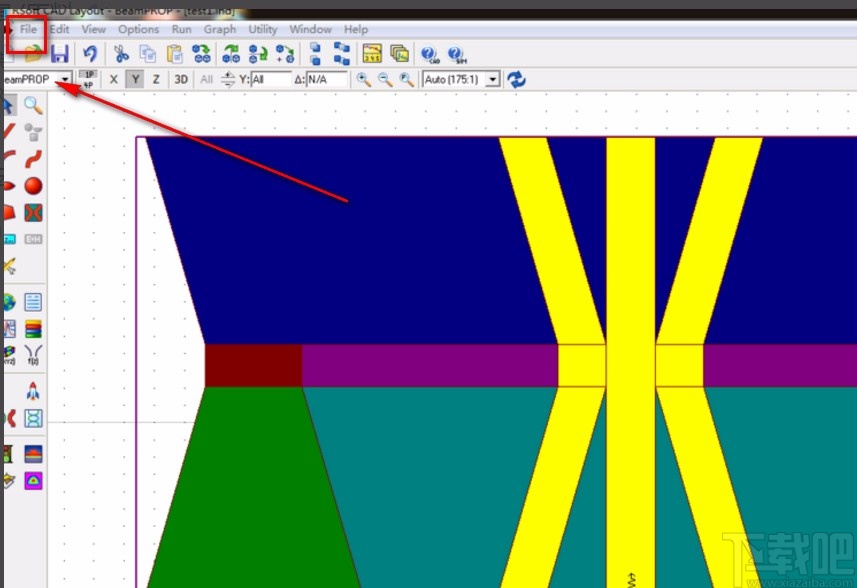The height and width of the screenshot is (588, 857).
Task: Click the dark red rectangle segment
Action: 253,365
